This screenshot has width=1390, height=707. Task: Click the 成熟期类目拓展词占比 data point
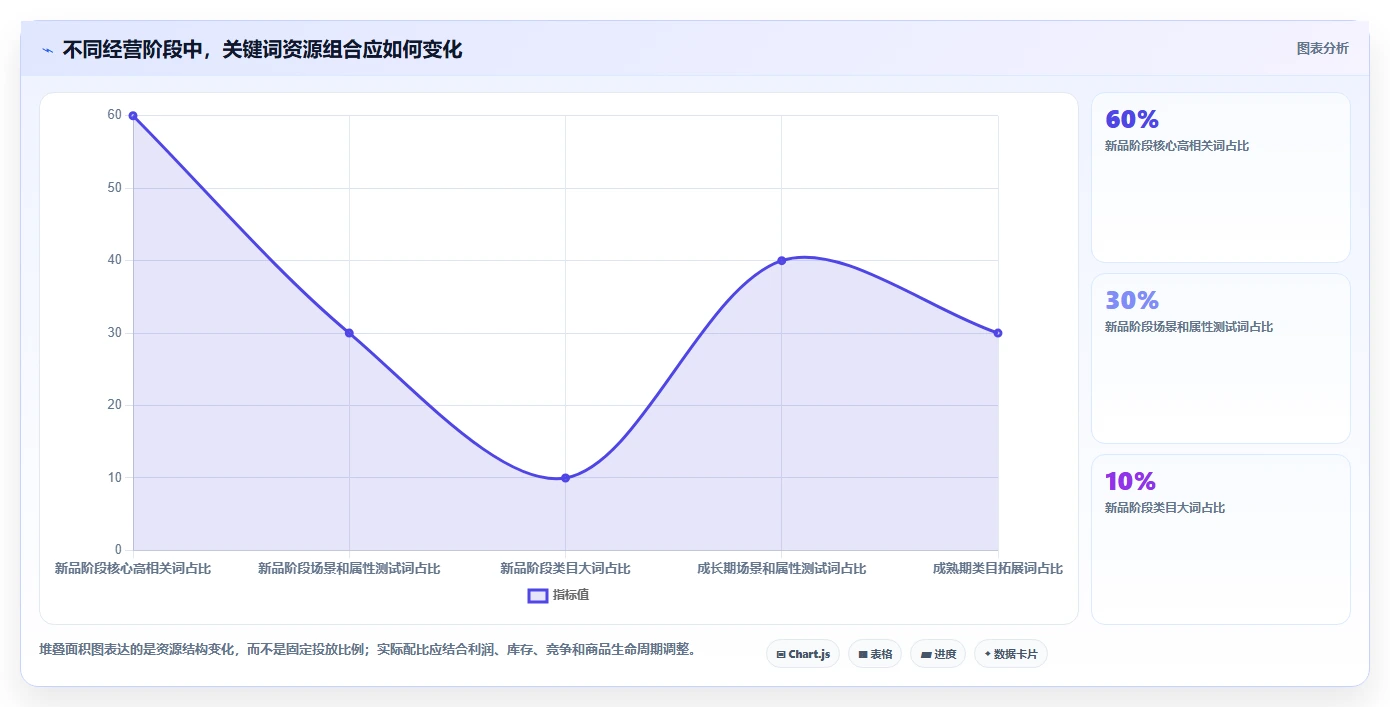998,333
